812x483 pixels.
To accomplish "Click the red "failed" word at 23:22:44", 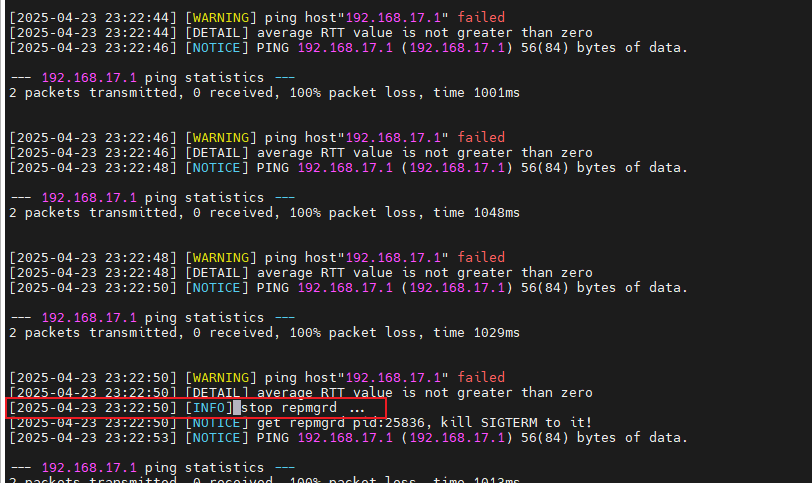I will coord(481,18).
